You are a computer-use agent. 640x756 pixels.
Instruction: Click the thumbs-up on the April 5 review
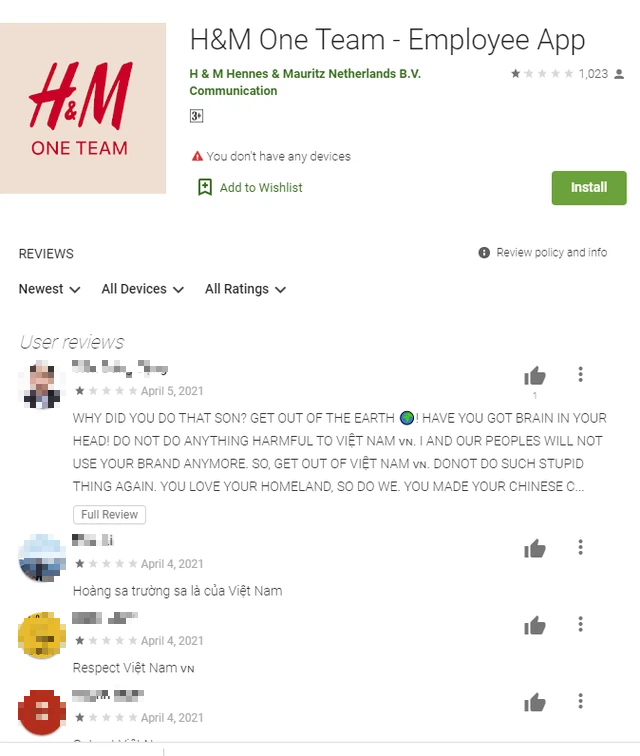(534, 376)
